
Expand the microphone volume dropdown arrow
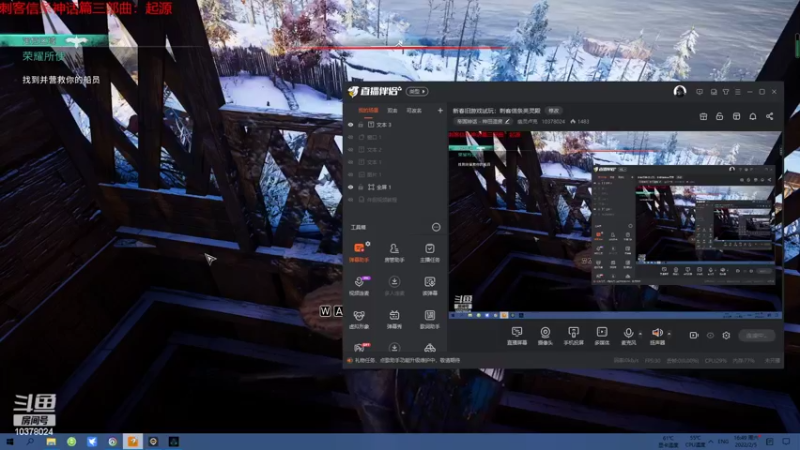click(x=640, y=334)
